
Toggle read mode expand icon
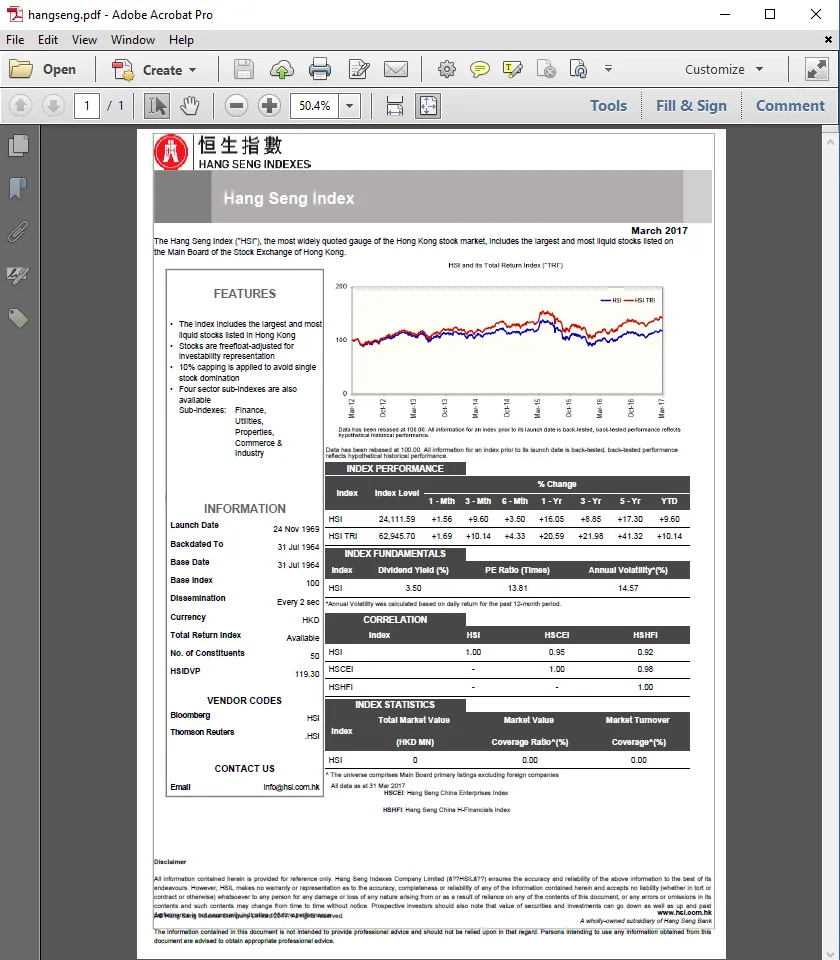[817, 69]
